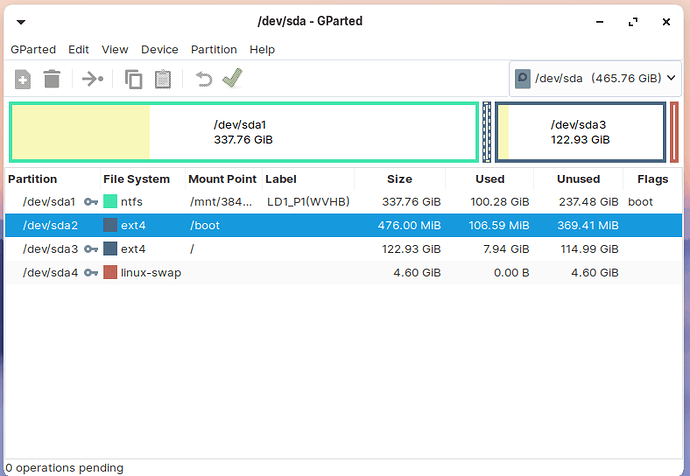Click the Undo last operation icon
The height and width of the screenshot is (476, 690).
click(204, 79)
